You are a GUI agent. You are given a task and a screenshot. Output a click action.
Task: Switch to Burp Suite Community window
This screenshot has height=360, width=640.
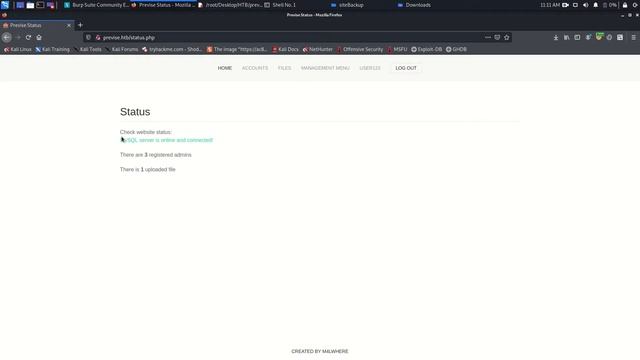tap(96, 5)
